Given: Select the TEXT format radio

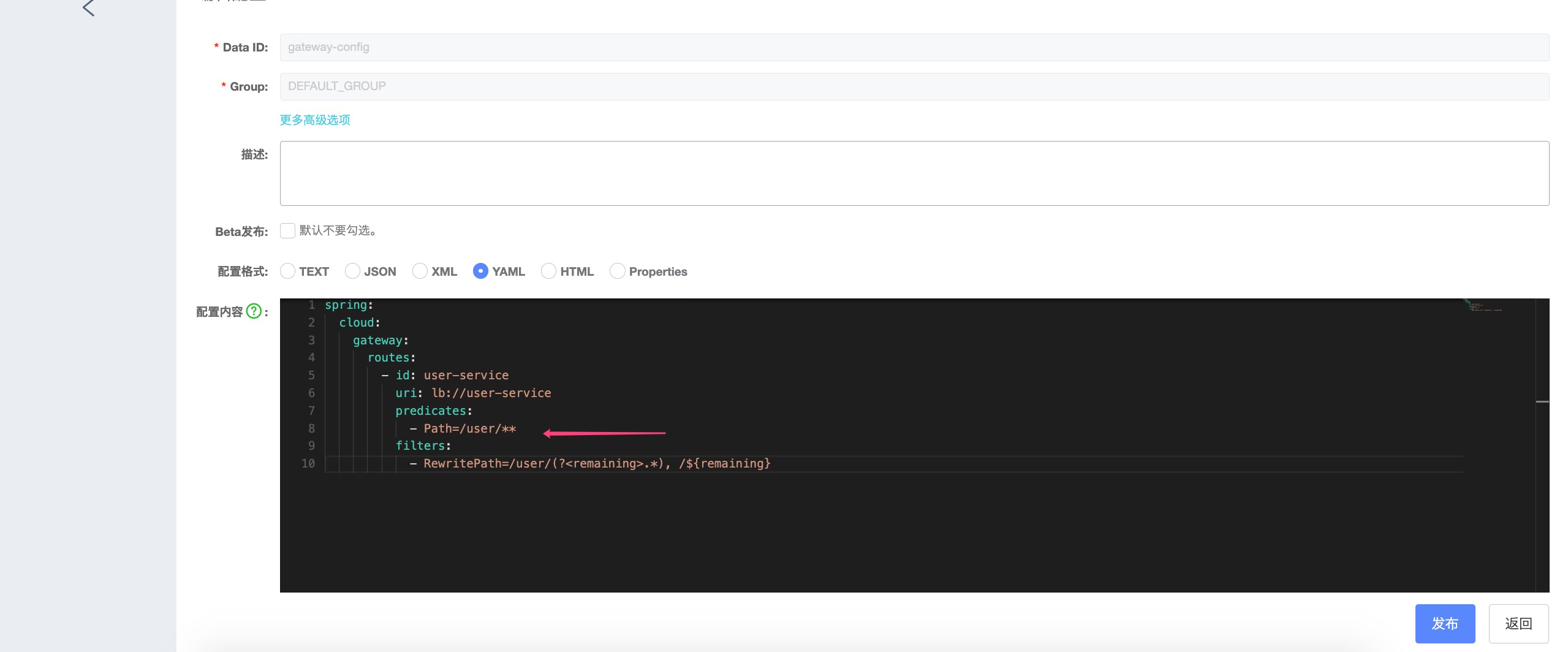Looking at the screenshot, I should pos(287,271).
